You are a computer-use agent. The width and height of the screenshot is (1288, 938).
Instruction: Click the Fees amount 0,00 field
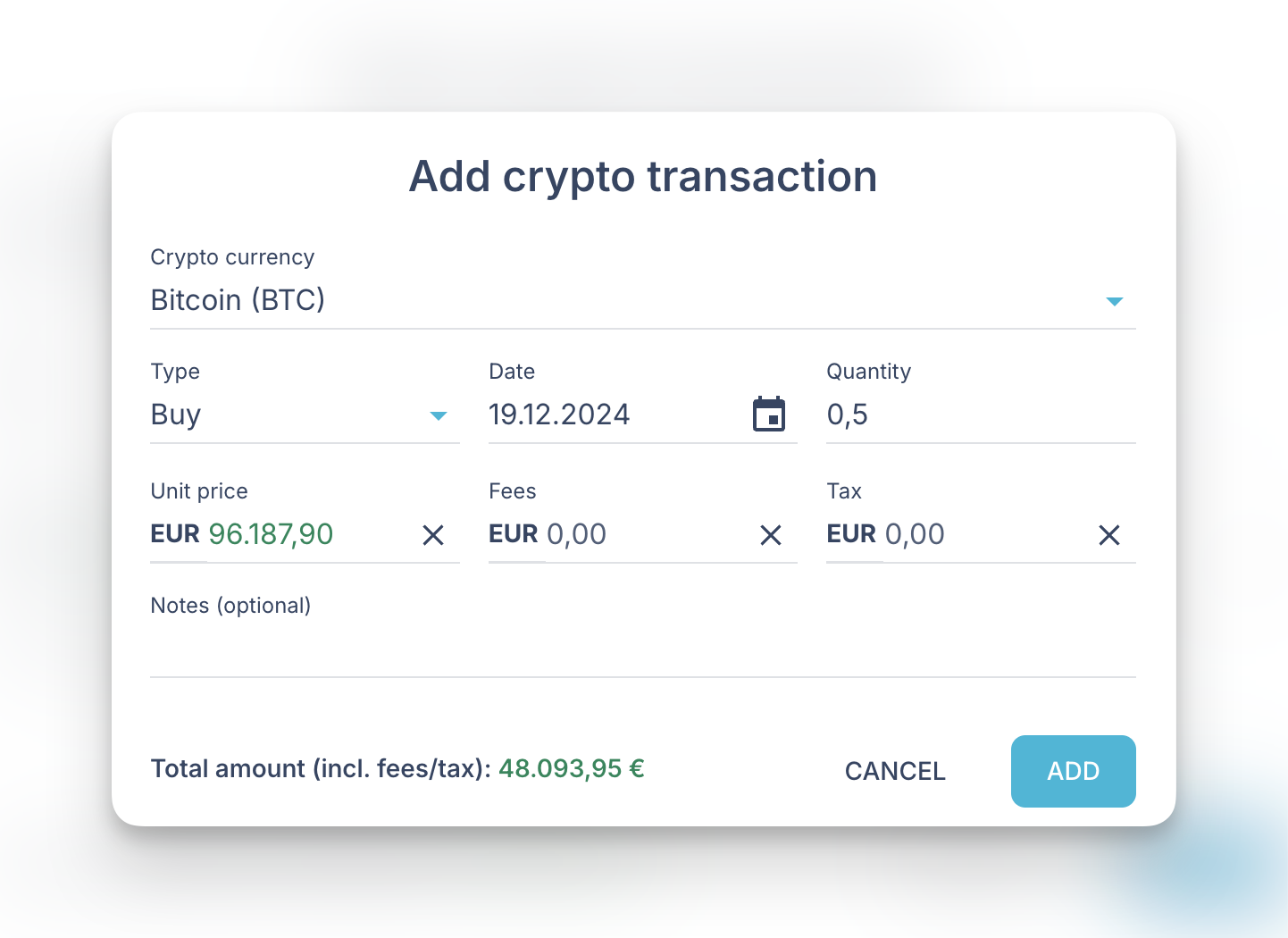[x=576, y=534]
